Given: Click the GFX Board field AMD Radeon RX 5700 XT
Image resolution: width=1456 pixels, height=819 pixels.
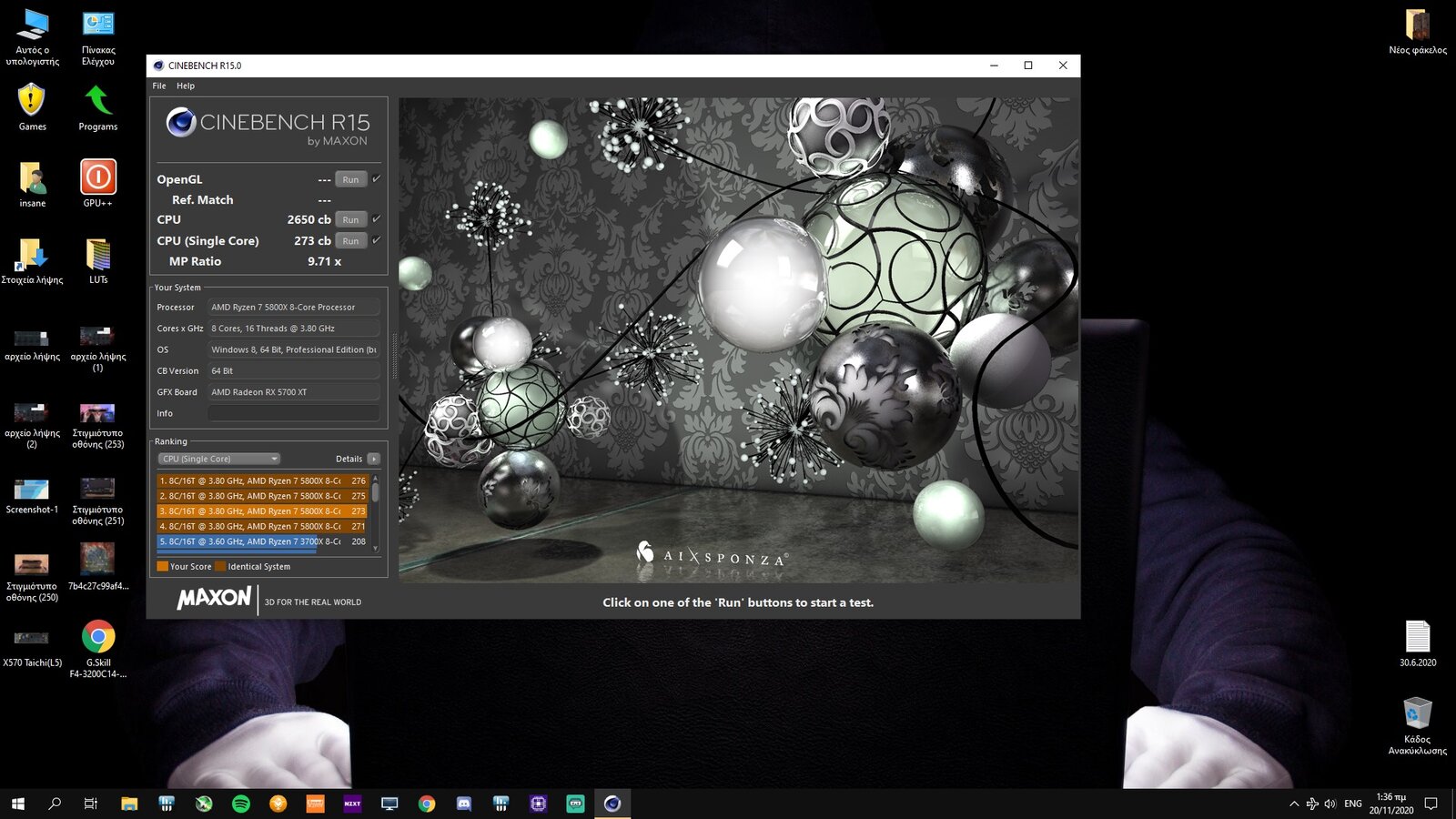Looking at the screenshot, I should [293, 392].
